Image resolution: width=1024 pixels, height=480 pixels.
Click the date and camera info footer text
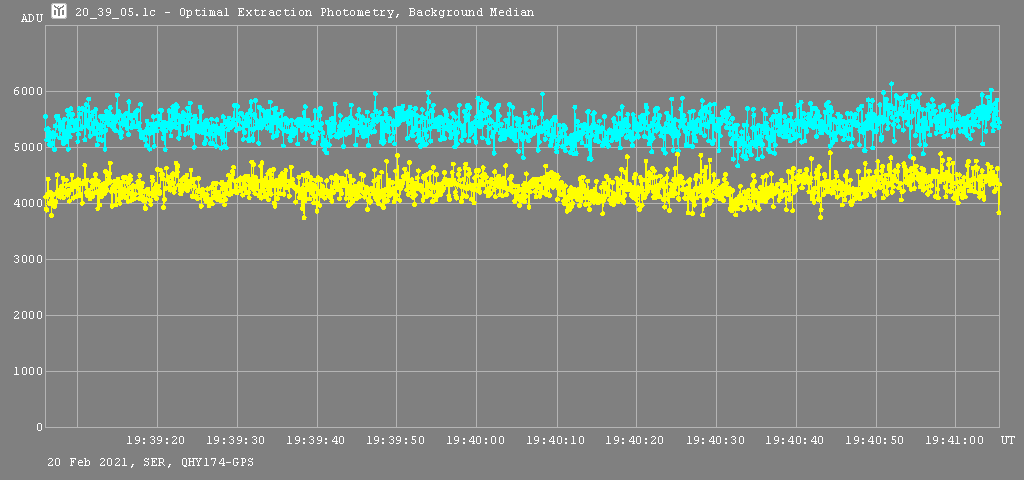point(150,463)
